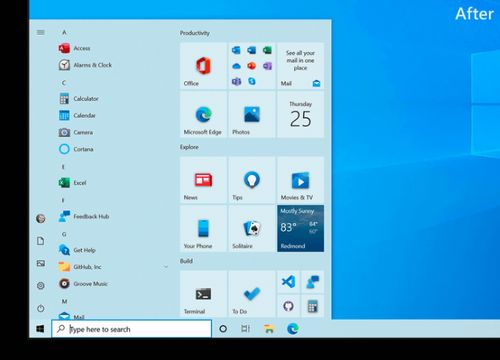Click the user account avatar

41,219
